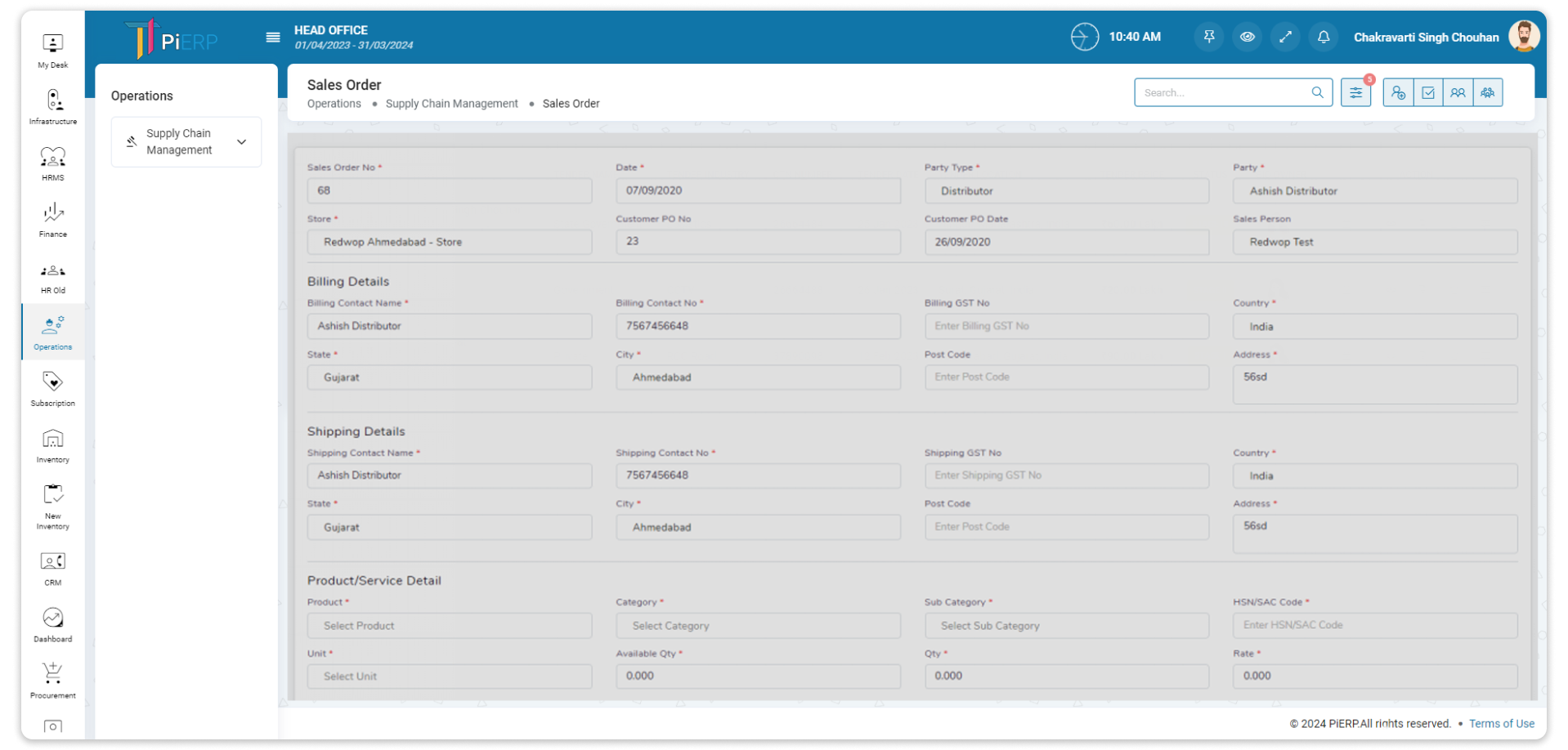
Task: Open the filter settings icon with badge
Action: (1355, 92)
